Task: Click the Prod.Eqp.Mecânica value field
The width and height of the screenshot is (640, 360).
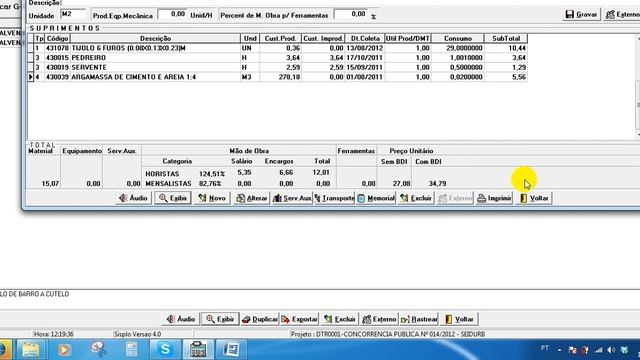Action: (172, 14)
